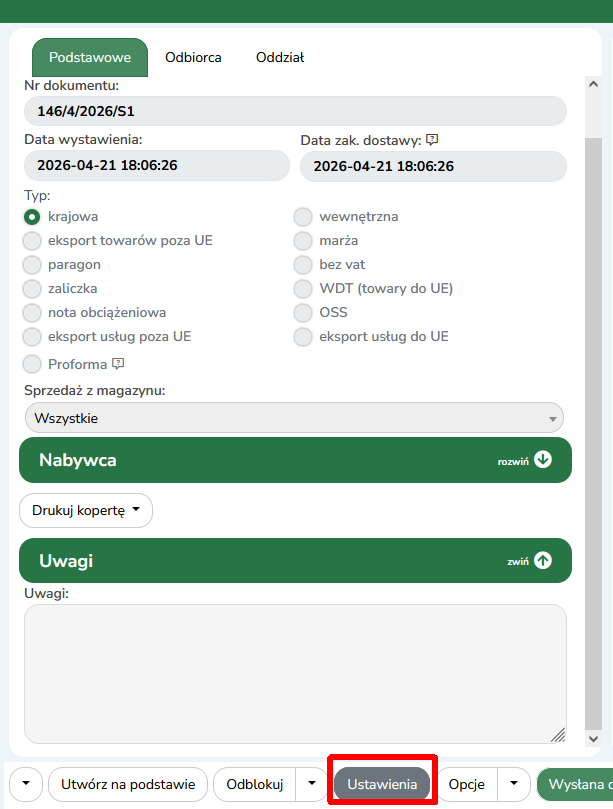
Task: Open the Drukuj kopertę dropdown
Action: point(86,511)
